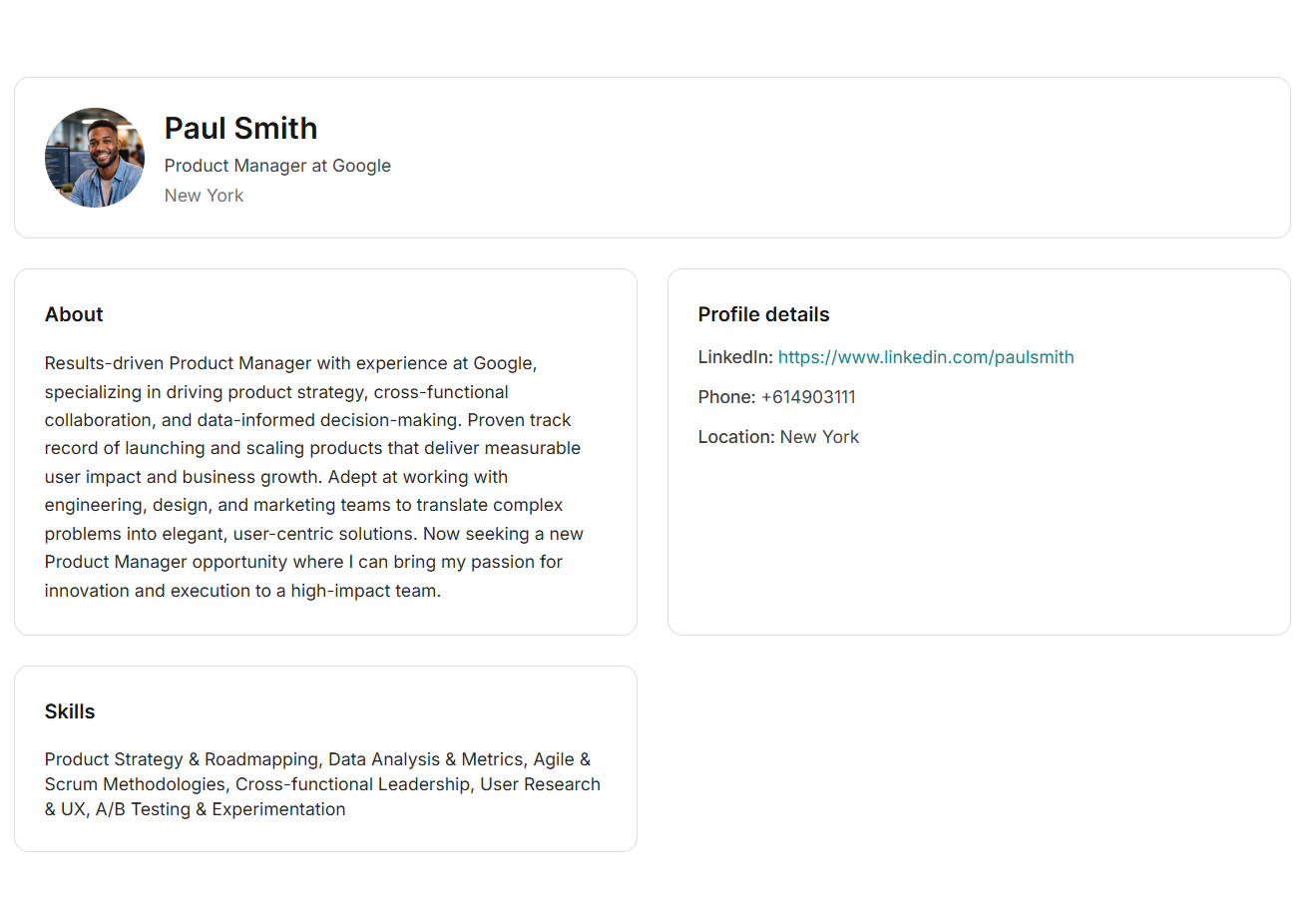This screenshot has height=924, width=1314.
Task: Click the skills list text
Action: [x=321, y=783]
